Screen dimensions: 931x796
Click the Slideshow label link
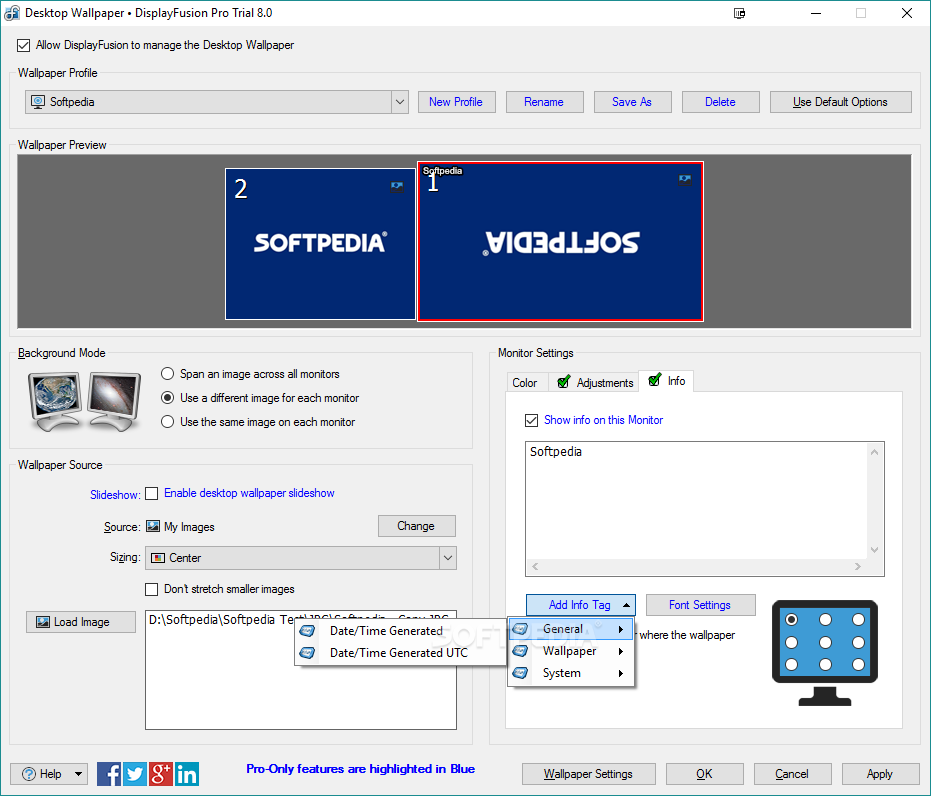115,494
